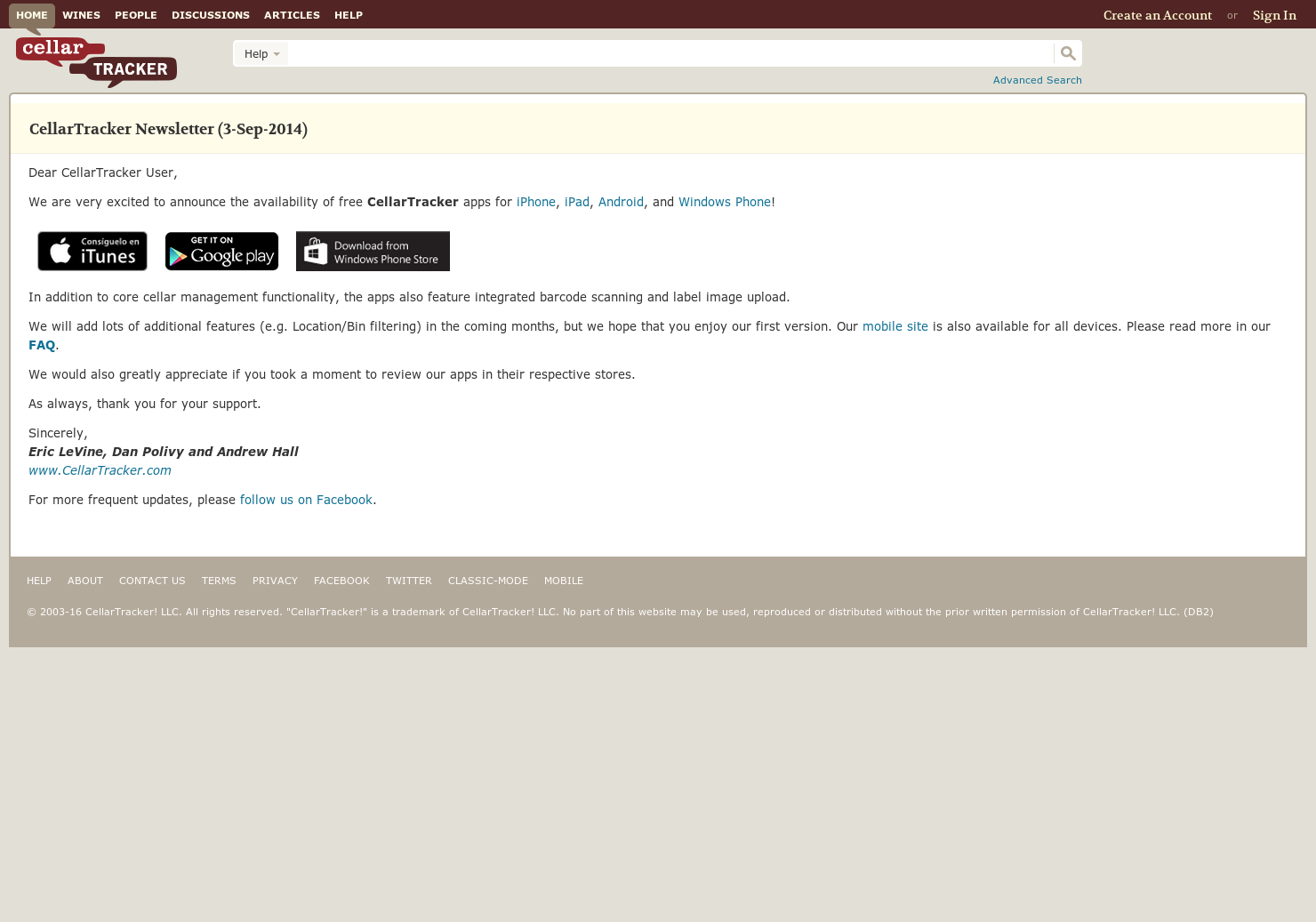Open the Google Play badge
Screen dimensions: 1316x922
(x=221, y=251)
